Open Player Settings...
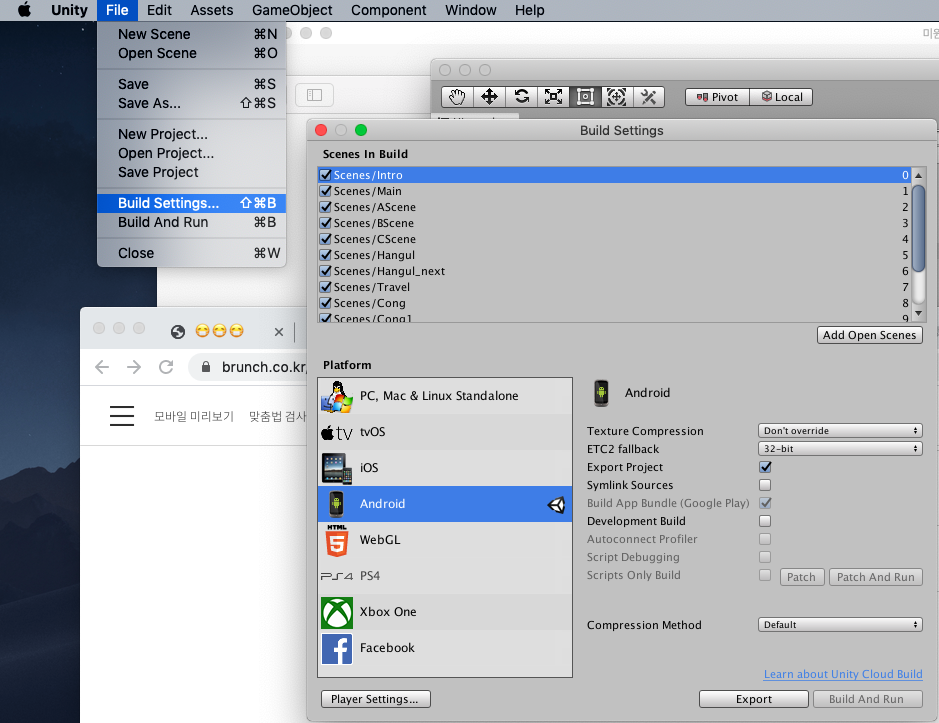Viewport: 939px width, 723px height. click(x=375, y=699)
